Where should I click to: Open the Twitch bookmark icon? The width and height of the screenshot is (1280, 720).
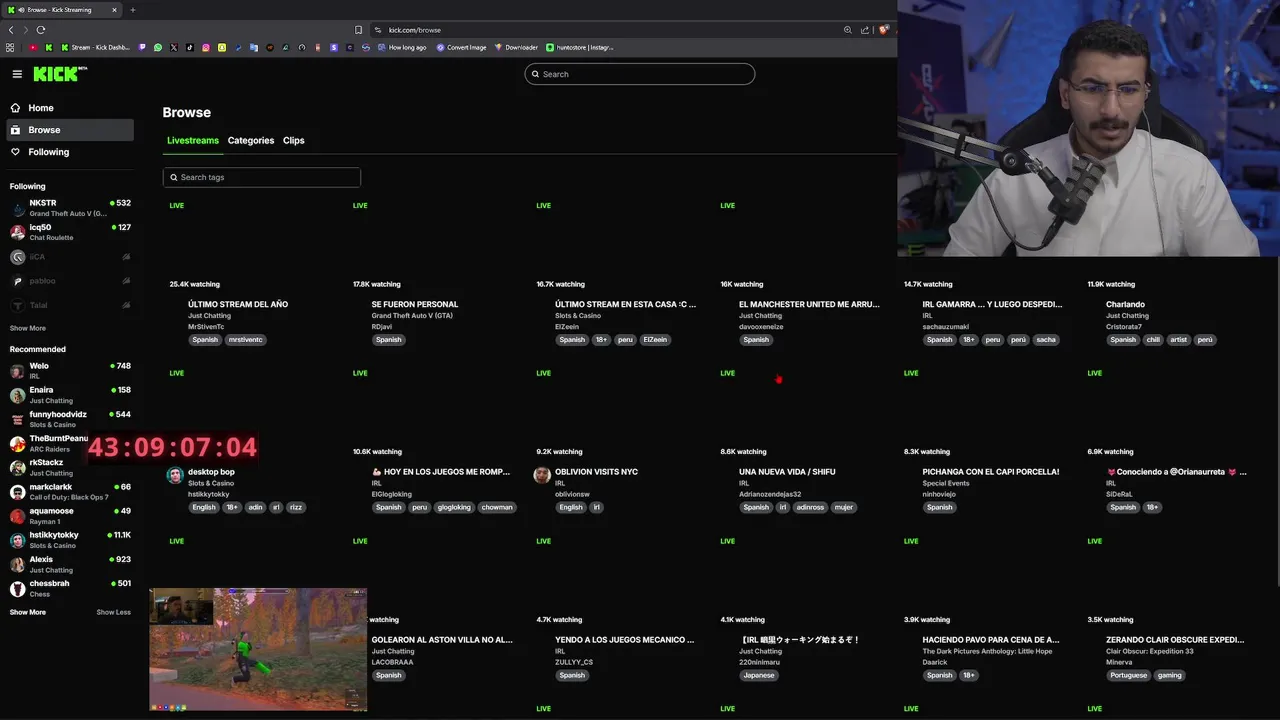click(142, 47)
